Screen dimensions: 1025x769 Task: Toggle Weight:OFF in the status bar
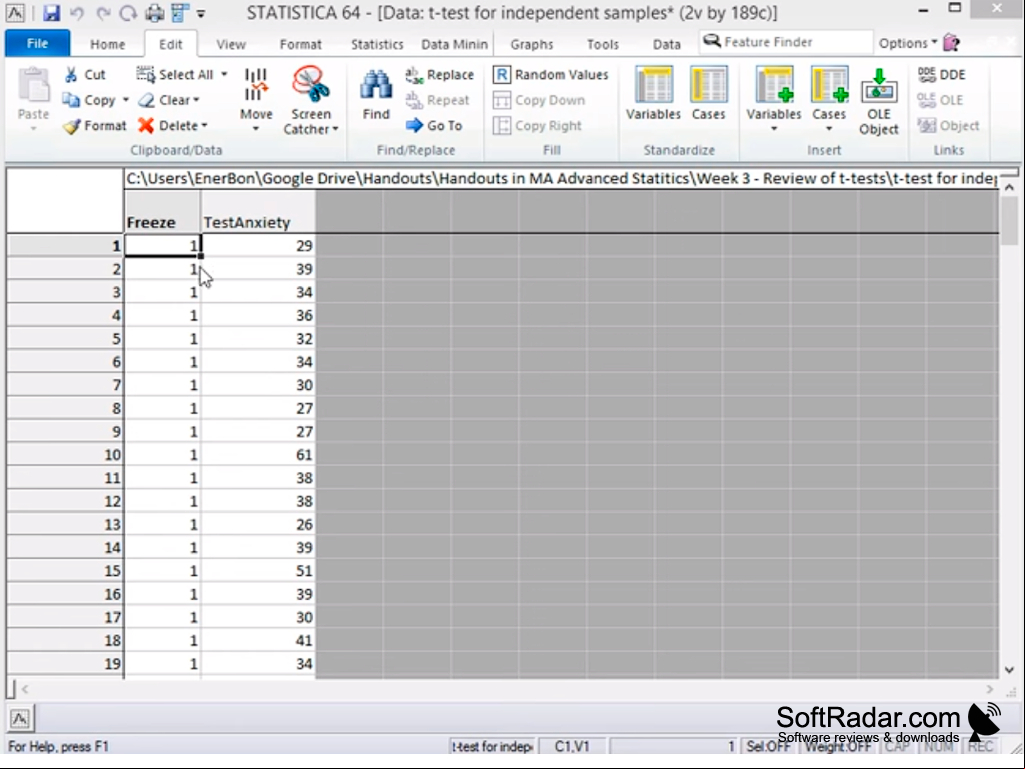pos(837,746)
